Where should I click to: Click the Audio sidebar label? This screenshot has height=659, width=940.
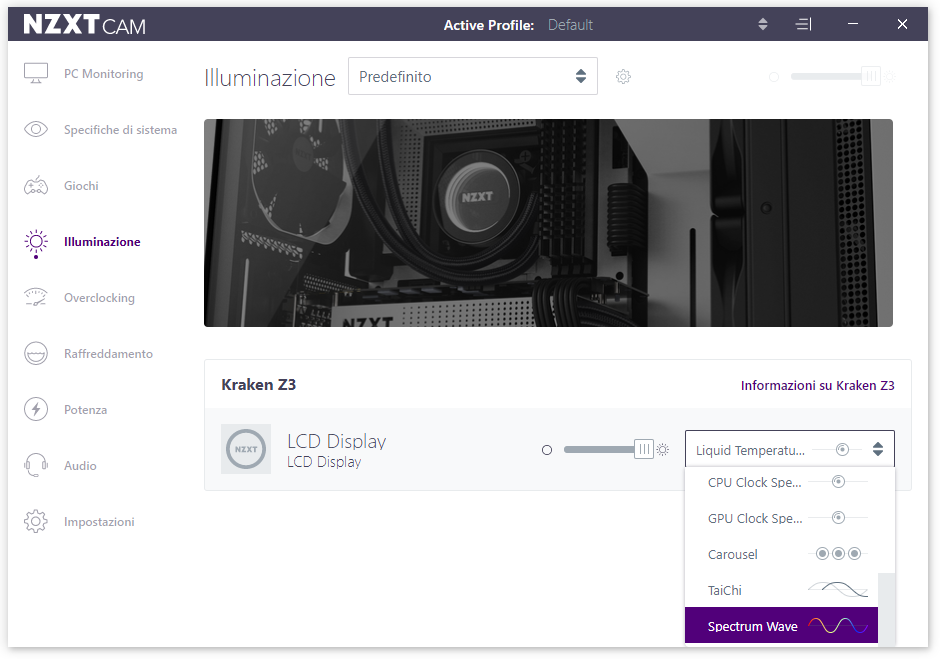[80, 466]
